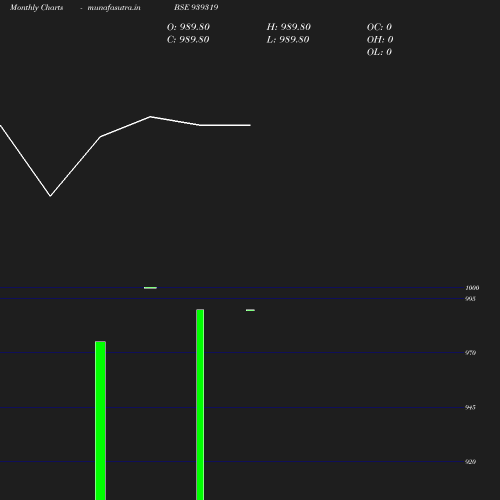The width and height of the screenshot is (500, 500).
Task: Click the 'OC: 0' reading
Action: pos(379,27)
